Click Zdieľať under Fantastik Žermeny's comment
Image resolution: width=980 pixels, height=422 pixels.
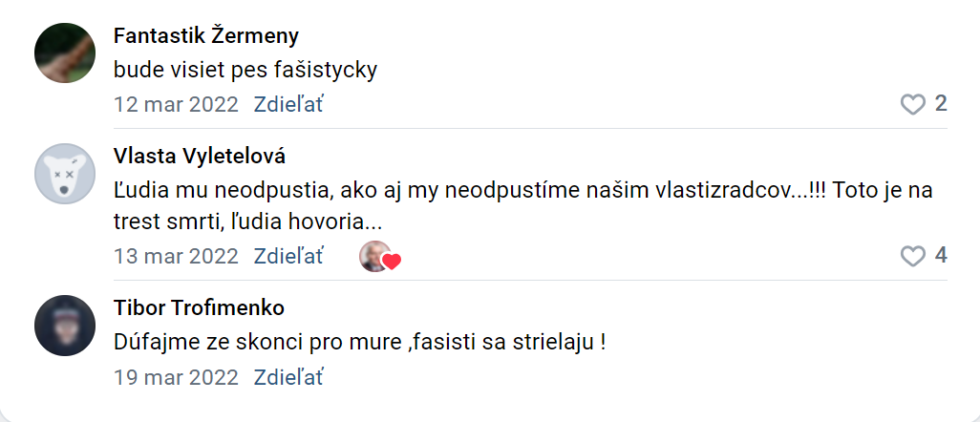pos(289,104)
